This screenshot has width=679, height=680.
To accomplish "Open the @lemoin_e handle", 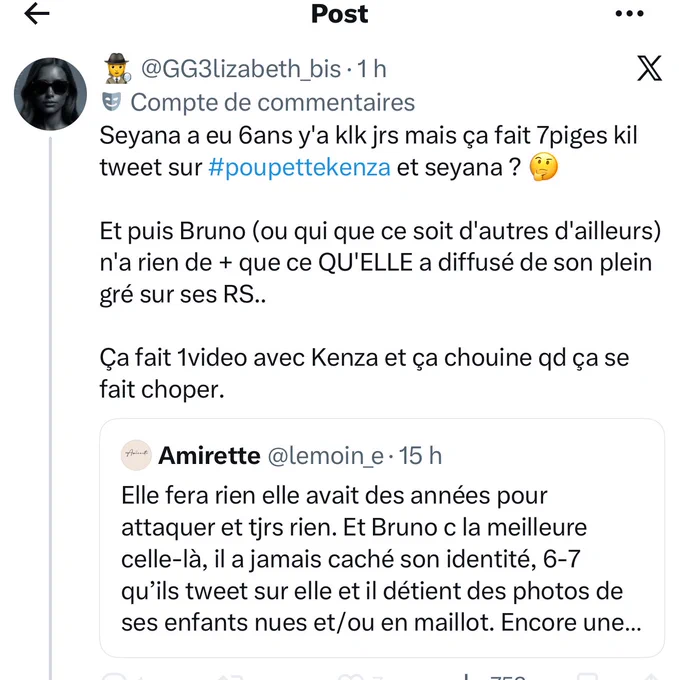I will tap(326, 456).
